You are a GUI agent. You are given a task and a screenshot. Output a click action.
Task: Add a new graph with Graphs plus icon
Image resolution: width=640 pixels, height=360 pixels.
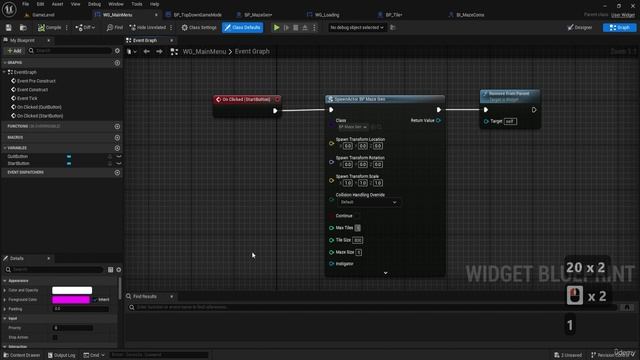point(117,63)
